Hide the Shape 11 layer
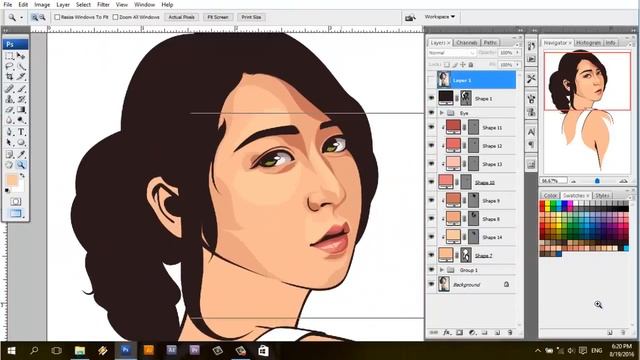This screenshot has width=640, height=360. 431,127
